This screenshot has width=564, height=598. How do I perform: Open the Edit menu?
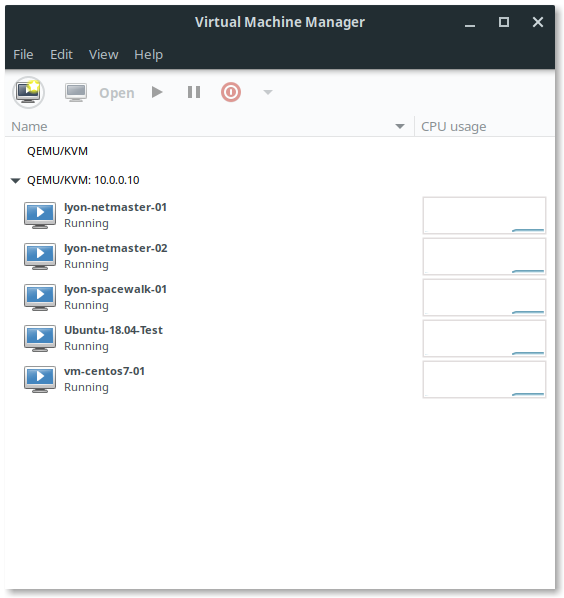(x=61, y=55)
